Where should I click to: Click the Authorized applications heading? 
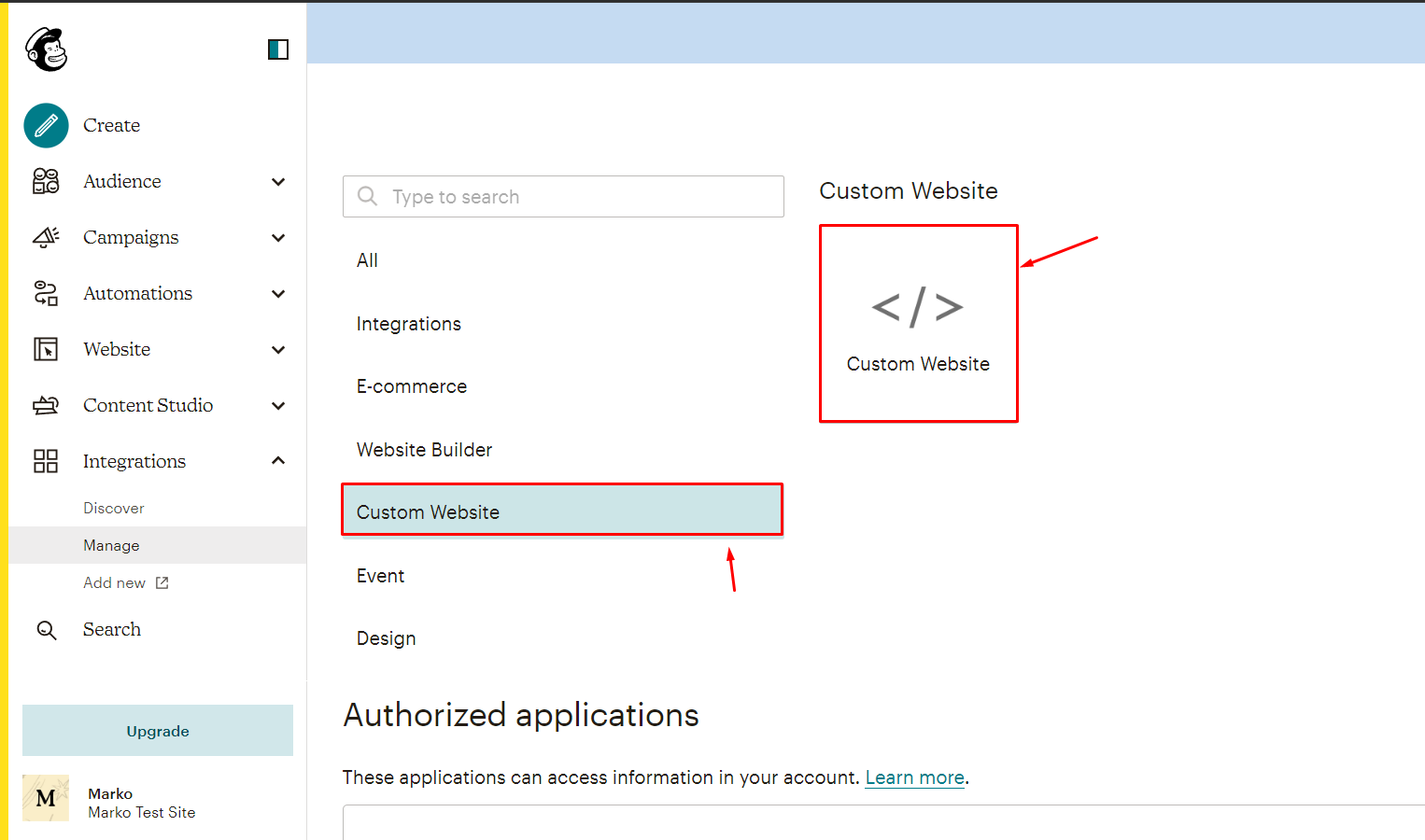click(x=521, y=716)
